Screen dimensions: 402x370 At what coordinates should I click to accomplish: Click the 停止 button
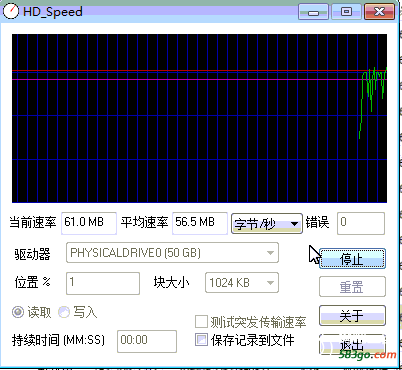click(x=352, y=259)
